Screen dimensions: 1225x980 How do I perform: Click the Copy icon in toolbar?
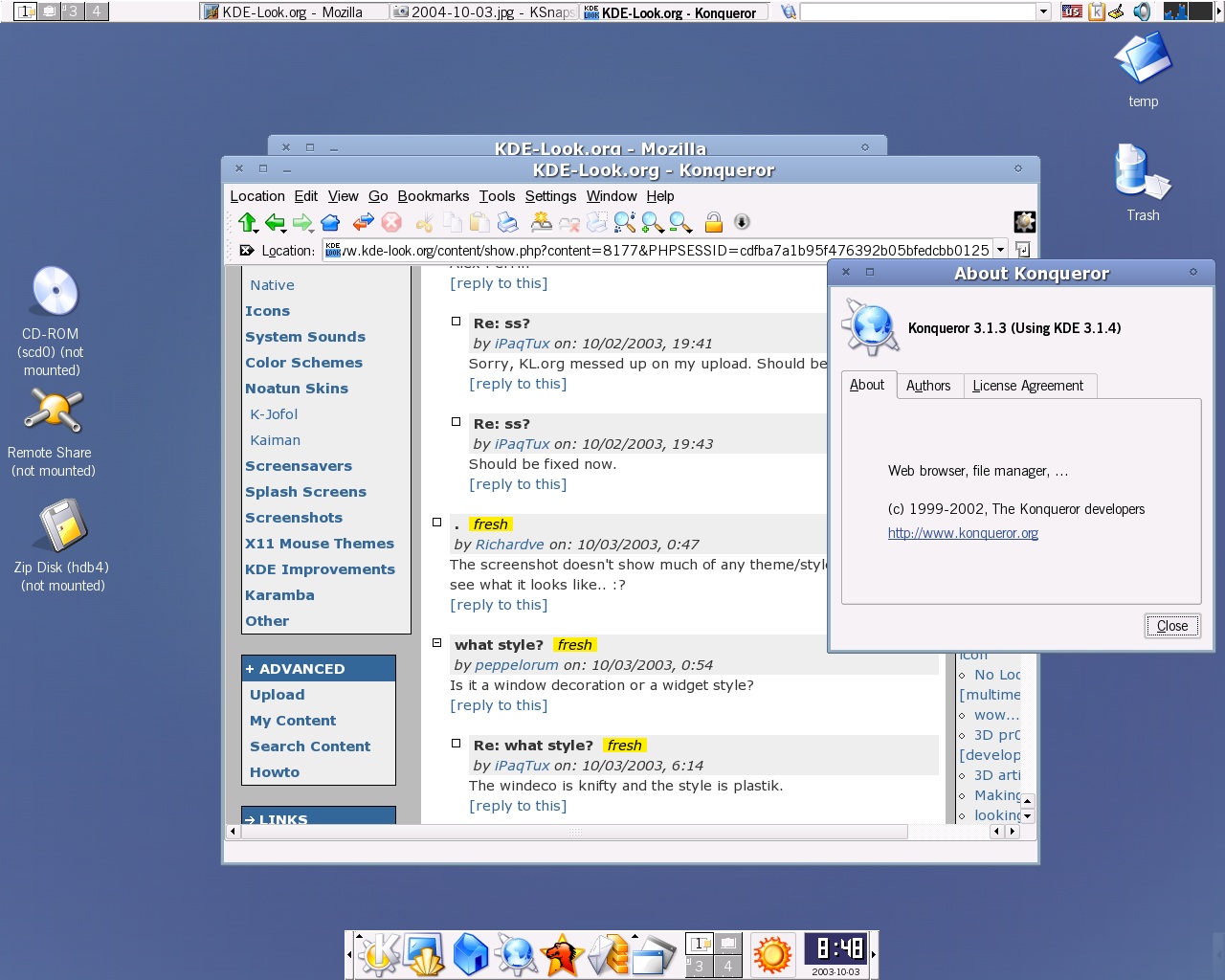click(452, 223)
